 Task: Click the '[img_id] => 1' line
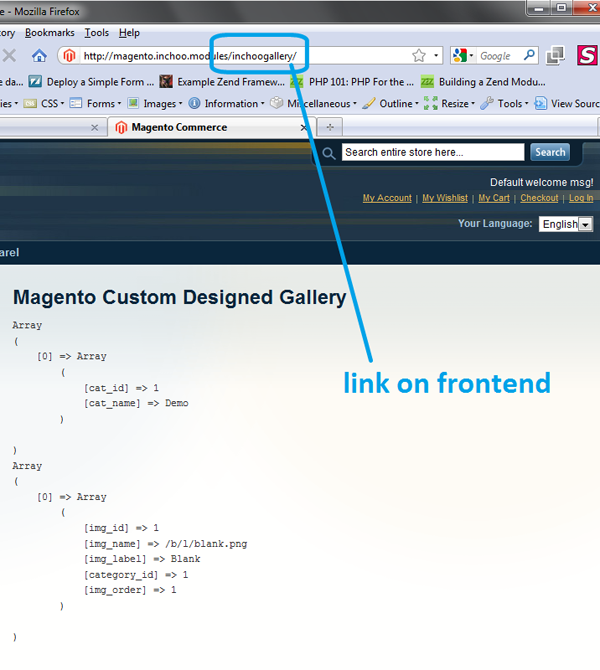pyautogui.click(x=121, y=528)
